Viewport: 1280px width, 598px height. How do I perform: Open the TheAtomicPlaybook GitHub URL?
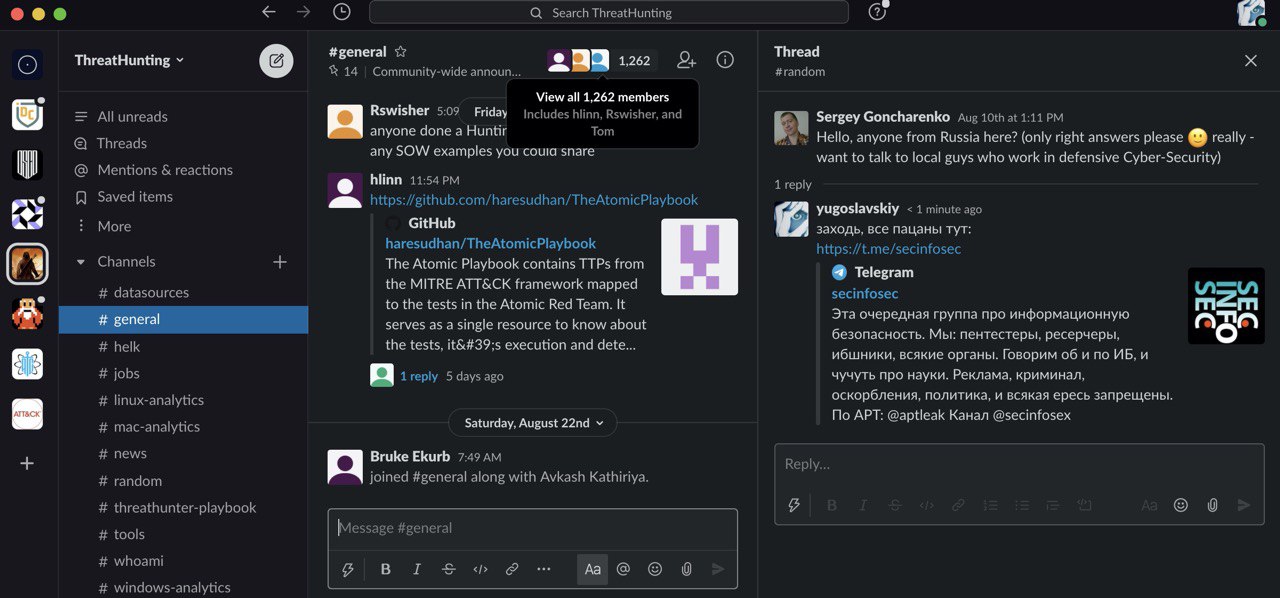coord(534,200)
